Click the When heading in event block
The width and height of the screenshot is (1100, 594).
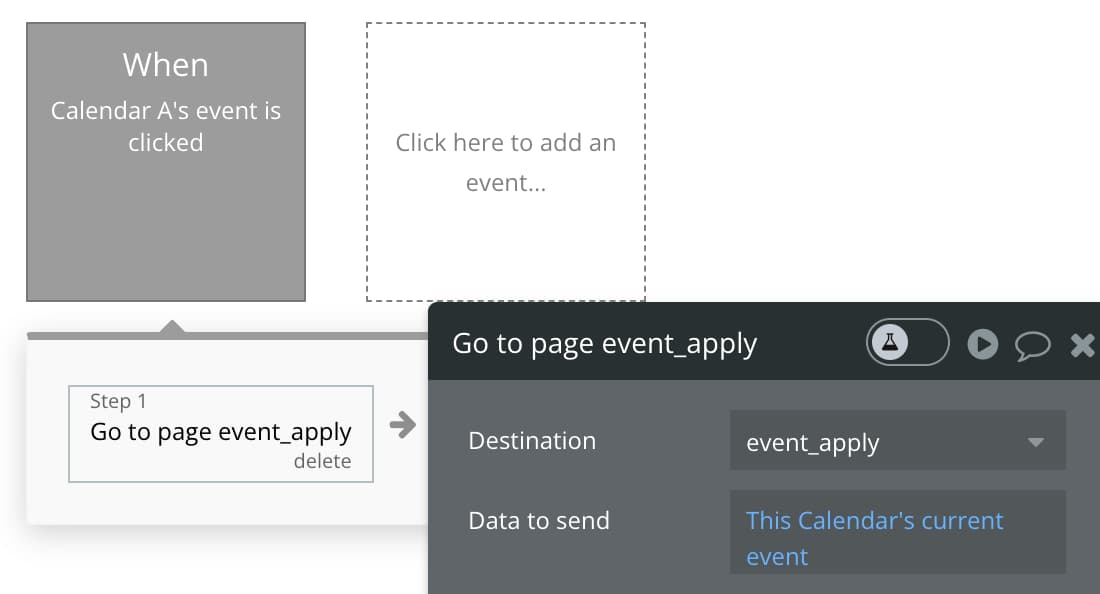(166, 65)
